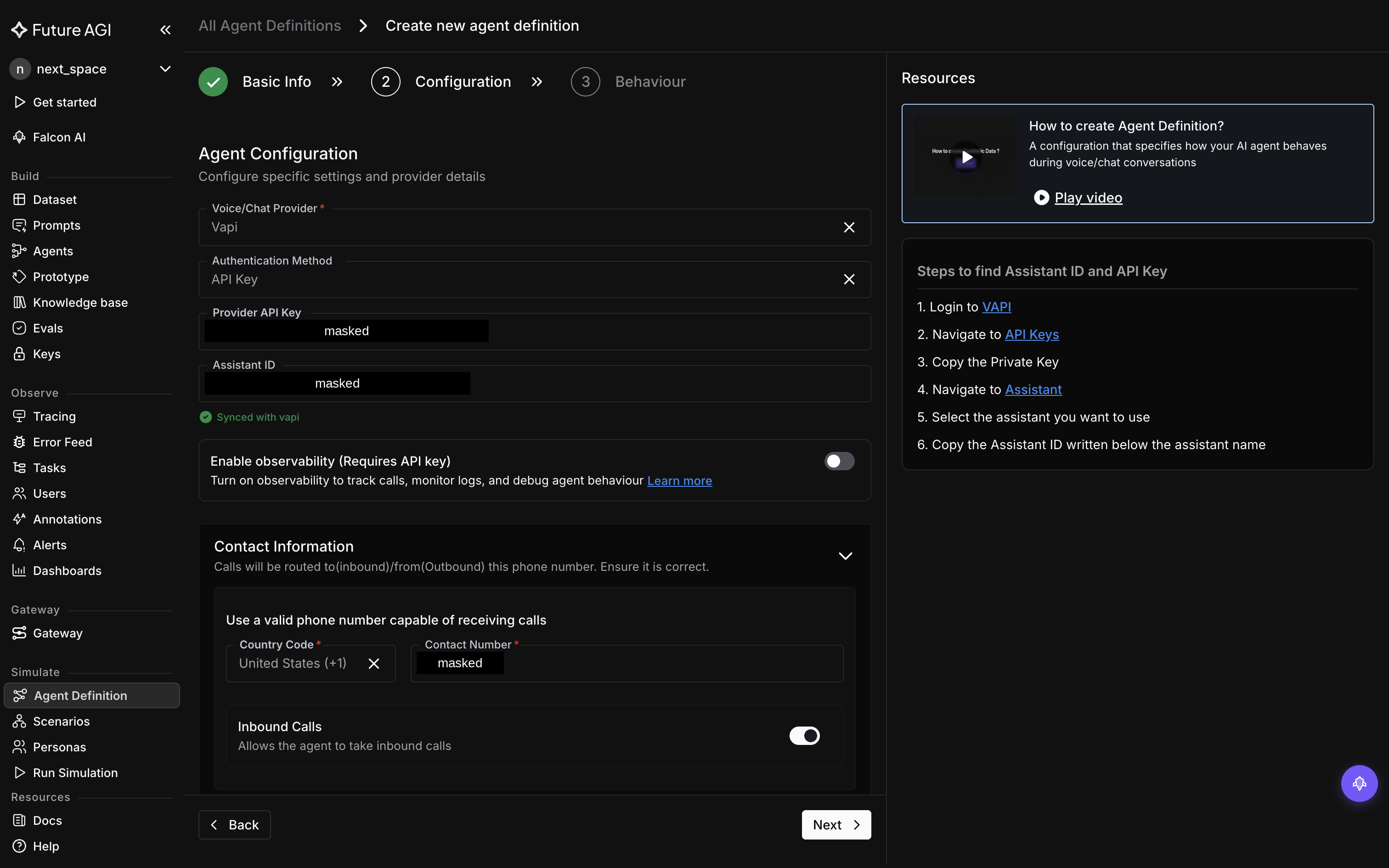
Task: Open the Learn more link
Action: [680, 480]
